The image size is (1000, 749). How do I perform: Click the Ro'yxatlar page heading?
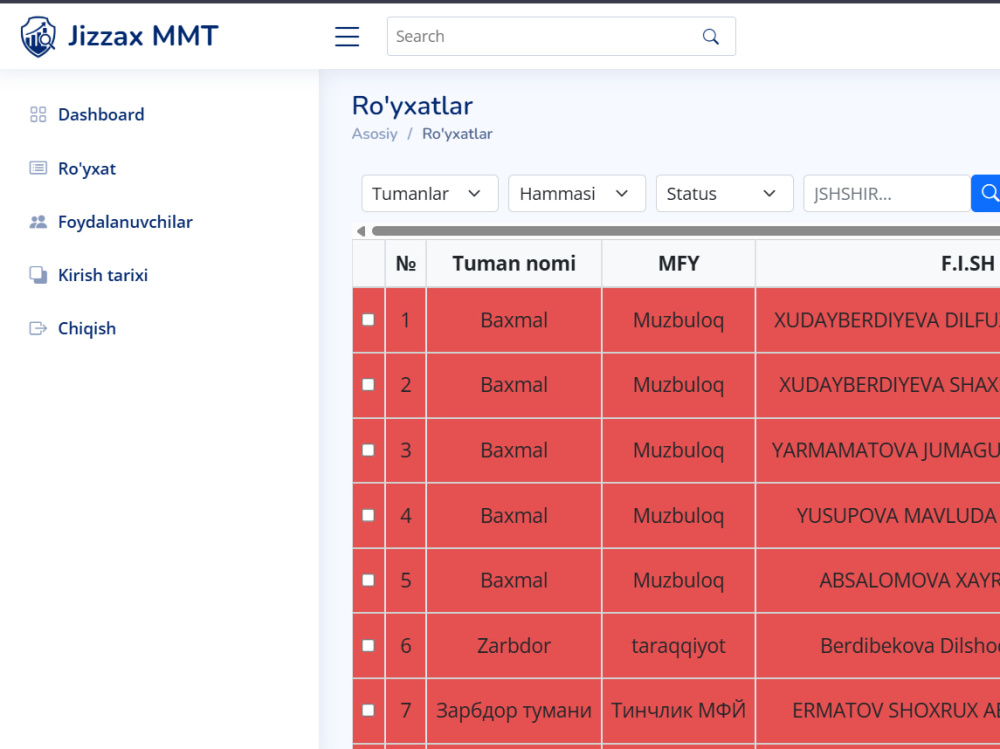pos(412,106)
